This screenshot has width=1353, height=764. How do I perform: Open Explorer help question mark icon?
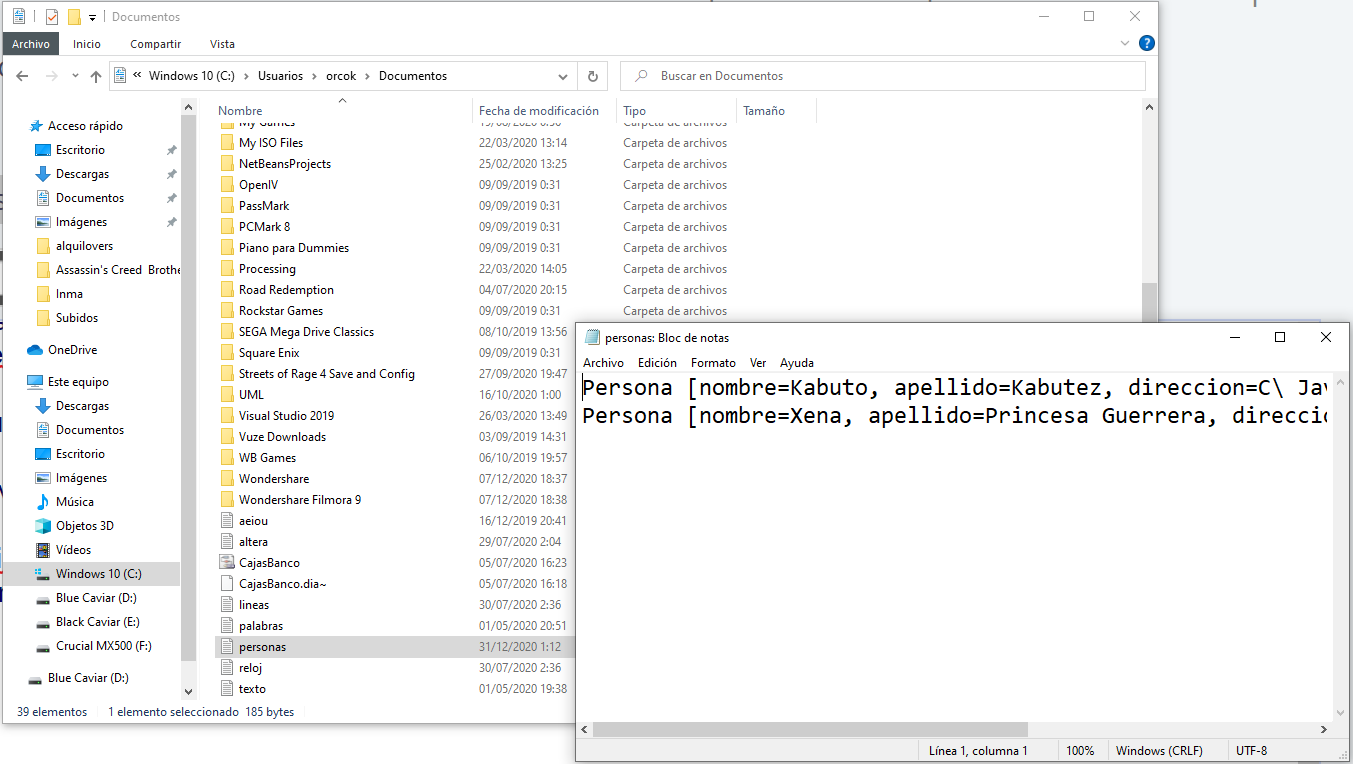(1146, 44)
